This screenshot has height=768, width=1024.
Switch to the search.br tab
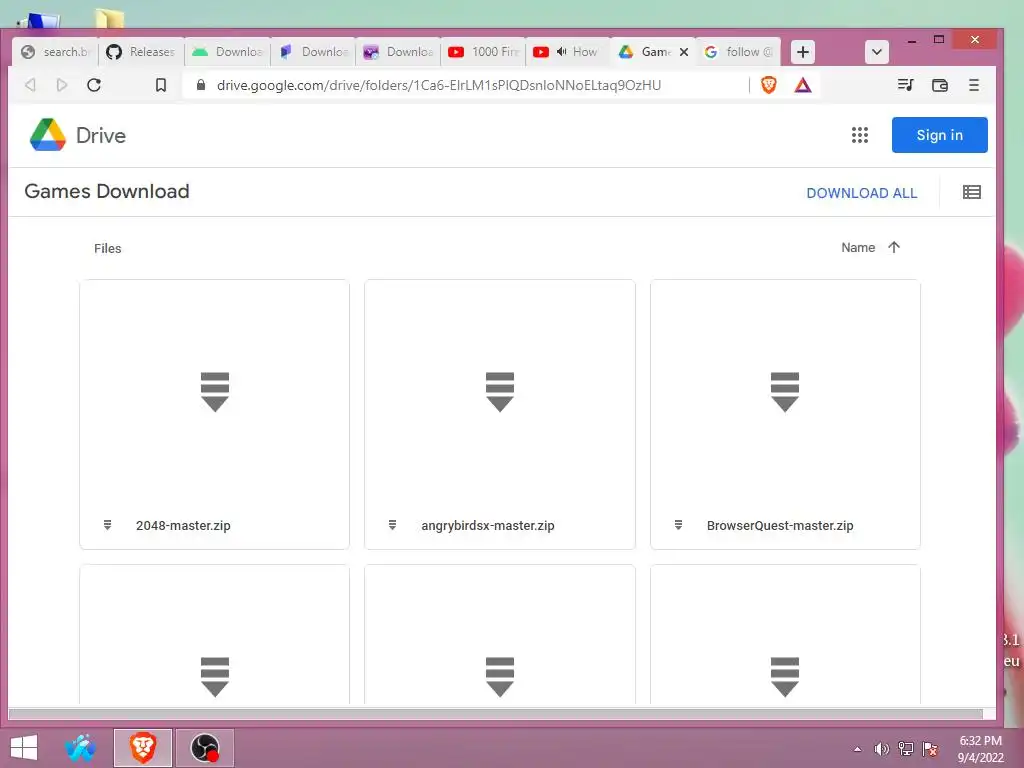coord(55,52)
